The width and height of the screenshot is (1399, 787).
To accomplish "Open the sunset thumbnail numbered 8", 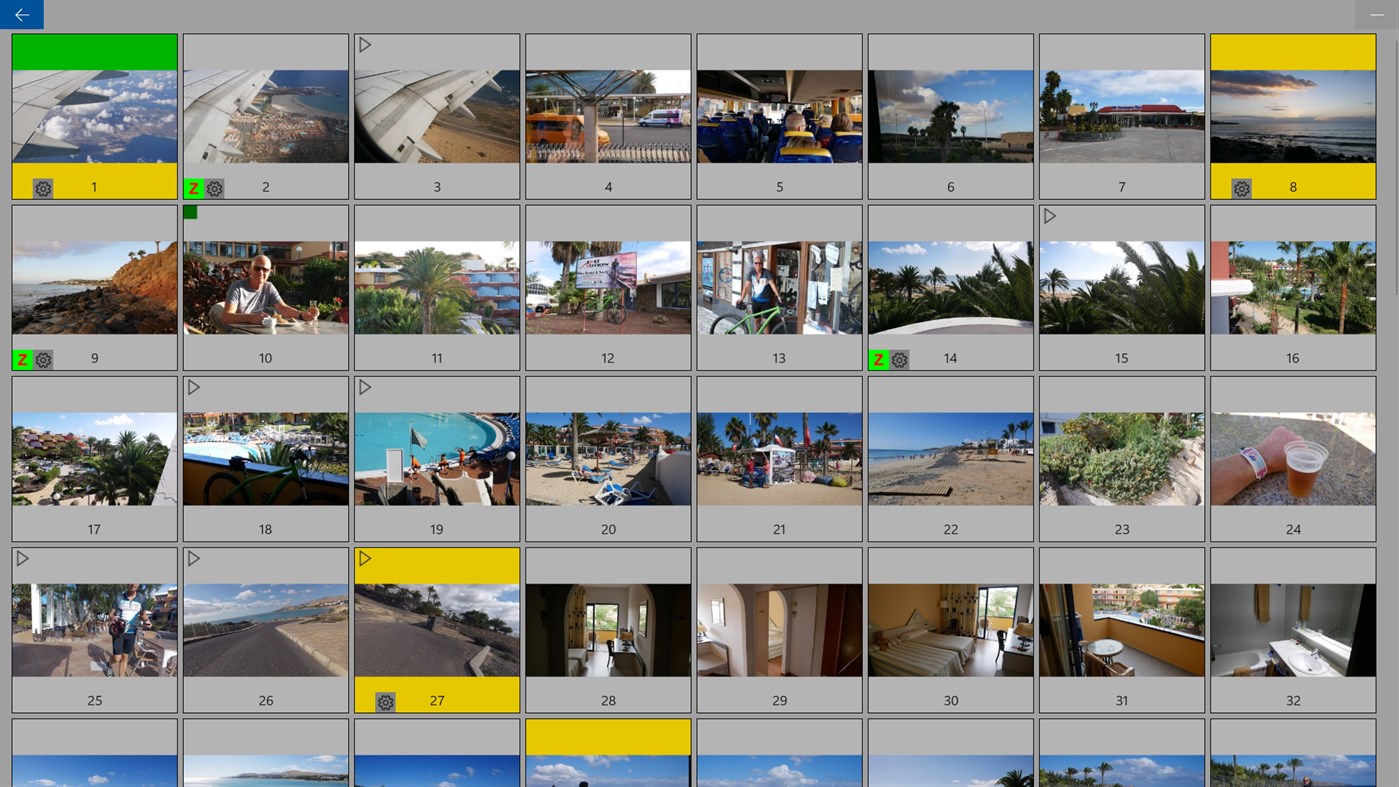I will coord(1292,115).
